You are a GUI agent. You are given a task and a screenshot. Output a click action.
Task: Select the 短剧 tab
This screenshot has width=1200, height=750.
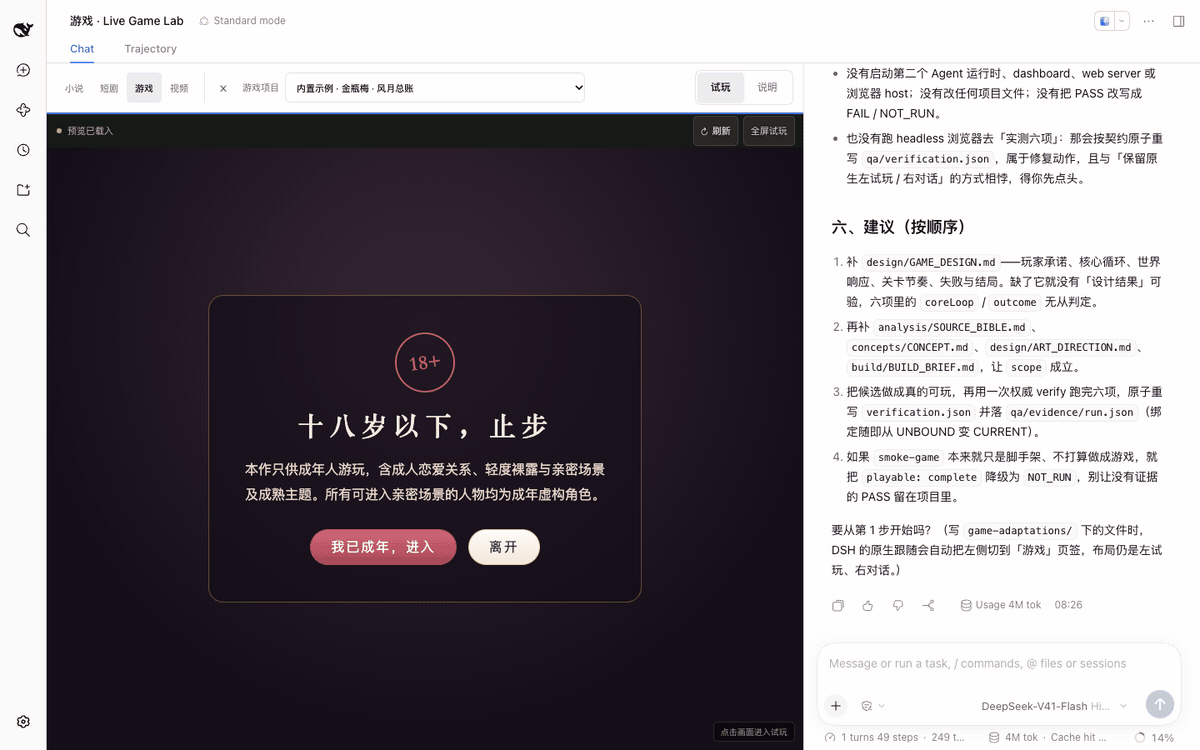[x=109, y=88]
